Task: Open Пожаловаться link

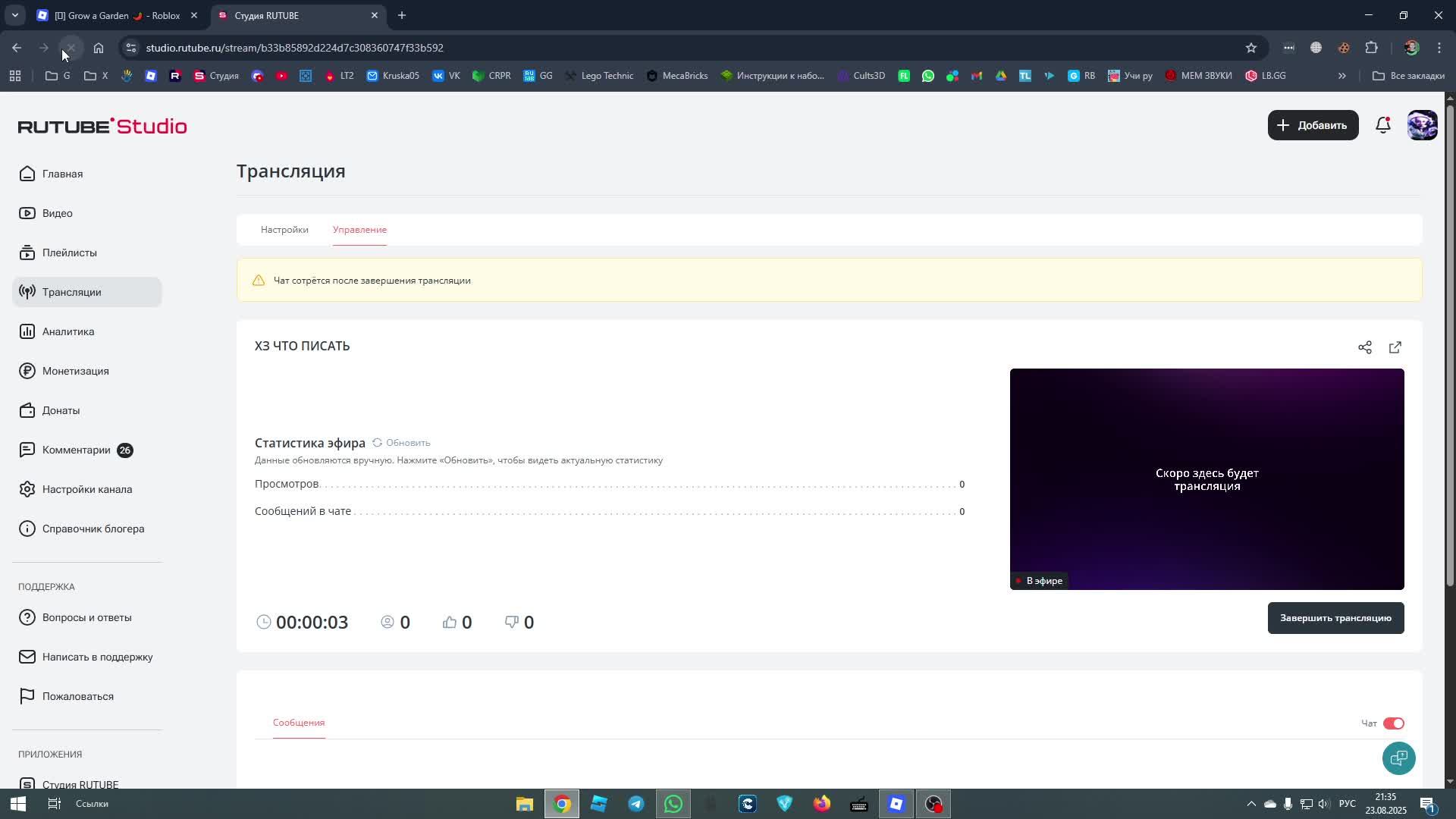Action: click(87, 696)
